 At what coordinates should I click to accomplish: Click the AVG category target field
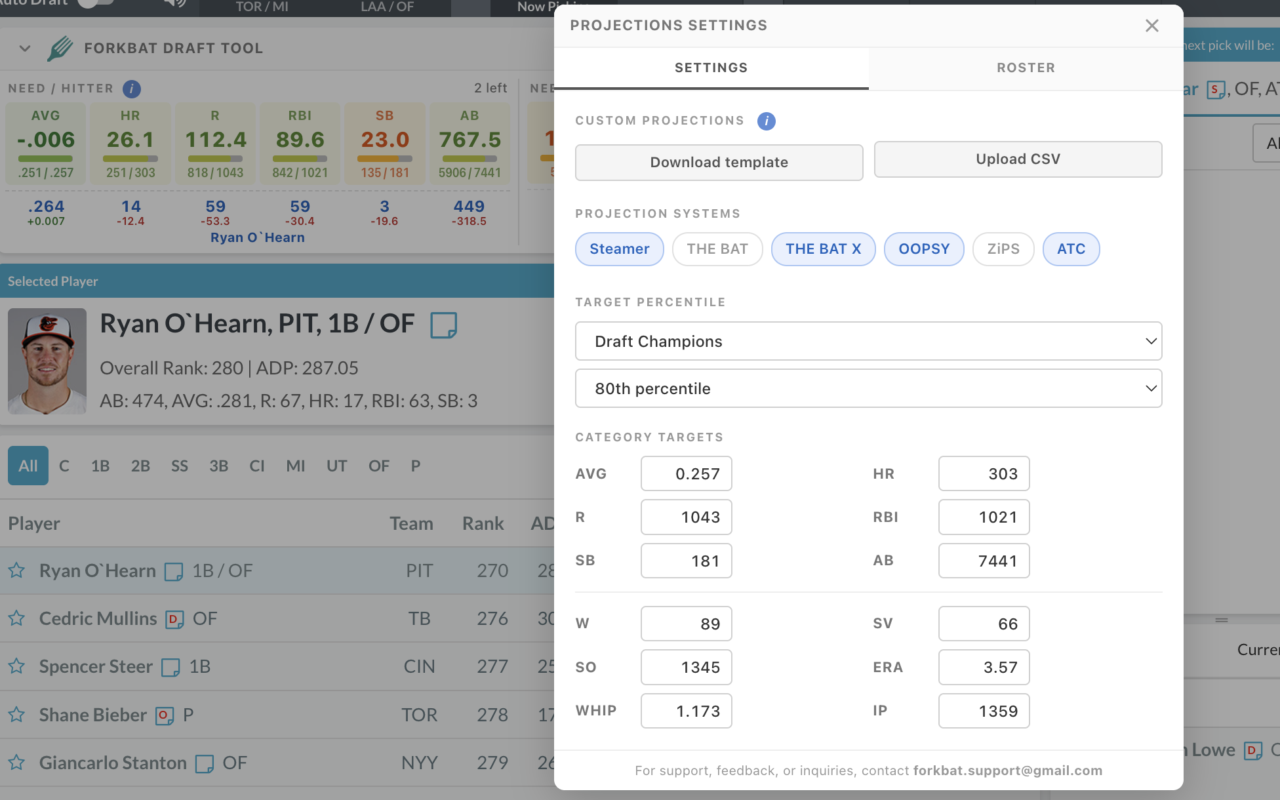(686, 474)
